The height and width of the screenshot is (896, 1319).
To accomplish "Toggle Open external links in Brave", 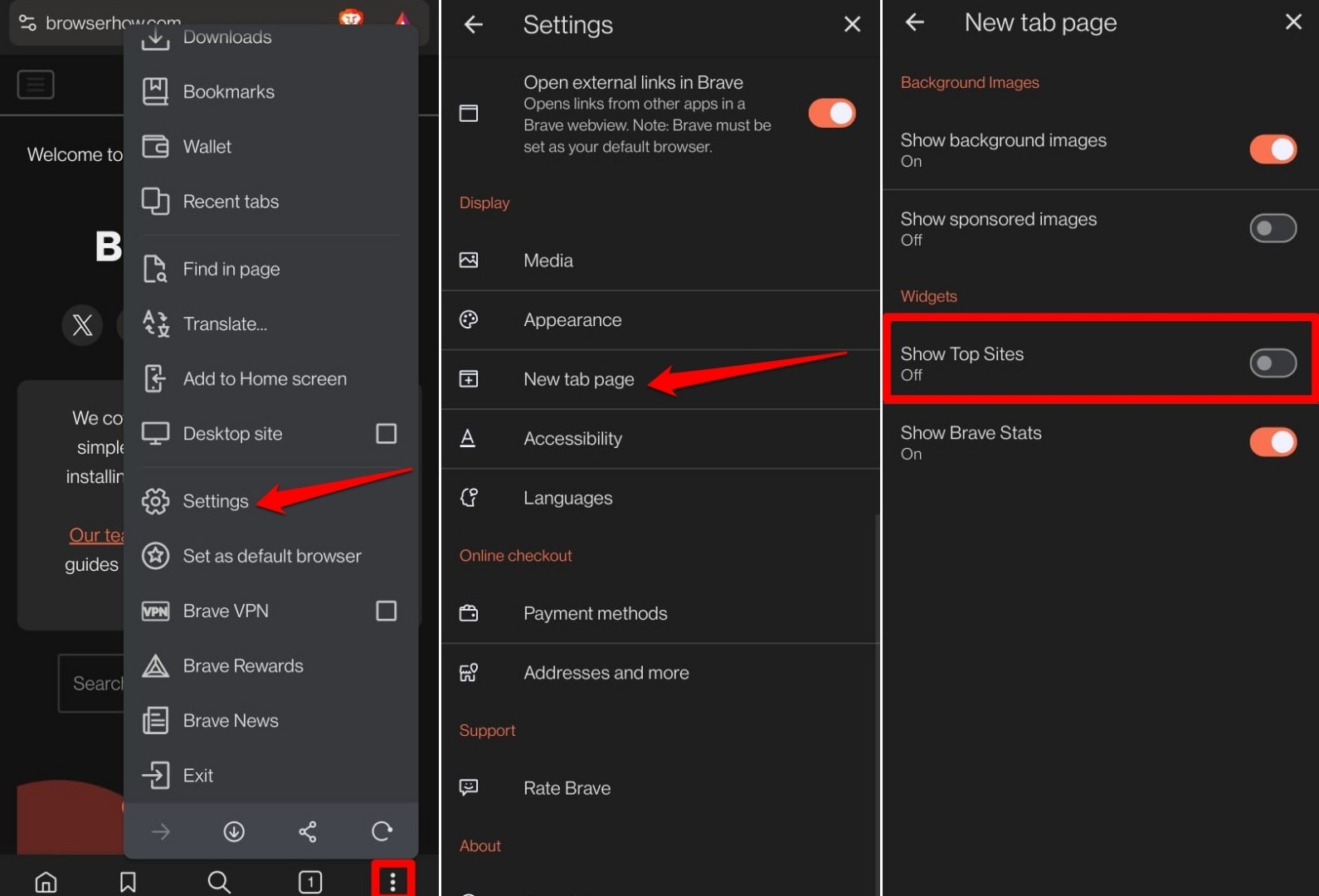I will [x=832, y=114].
